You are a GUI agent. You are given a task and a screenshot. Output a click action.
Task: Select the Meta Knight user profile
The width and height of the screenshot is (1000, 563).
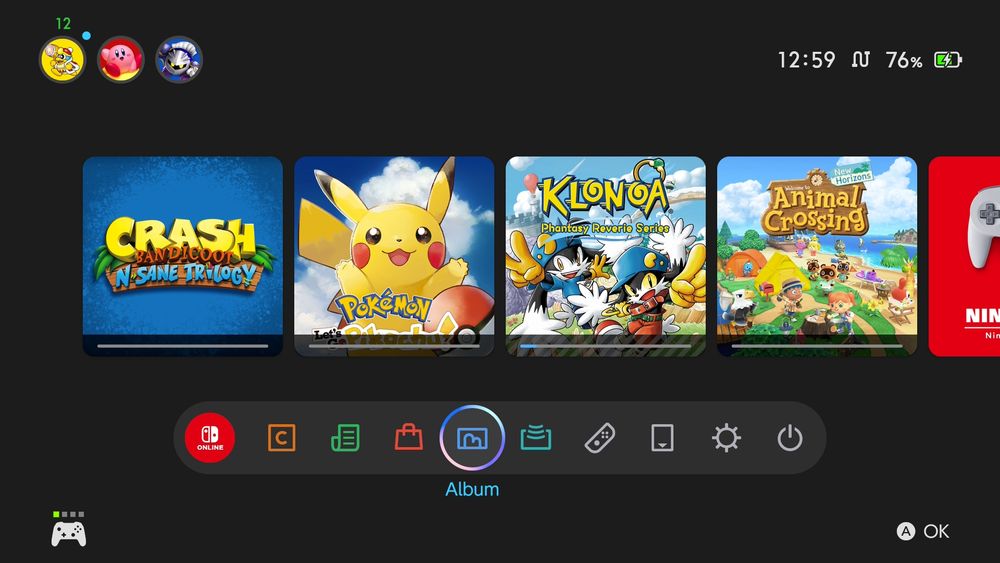(179, 59)
